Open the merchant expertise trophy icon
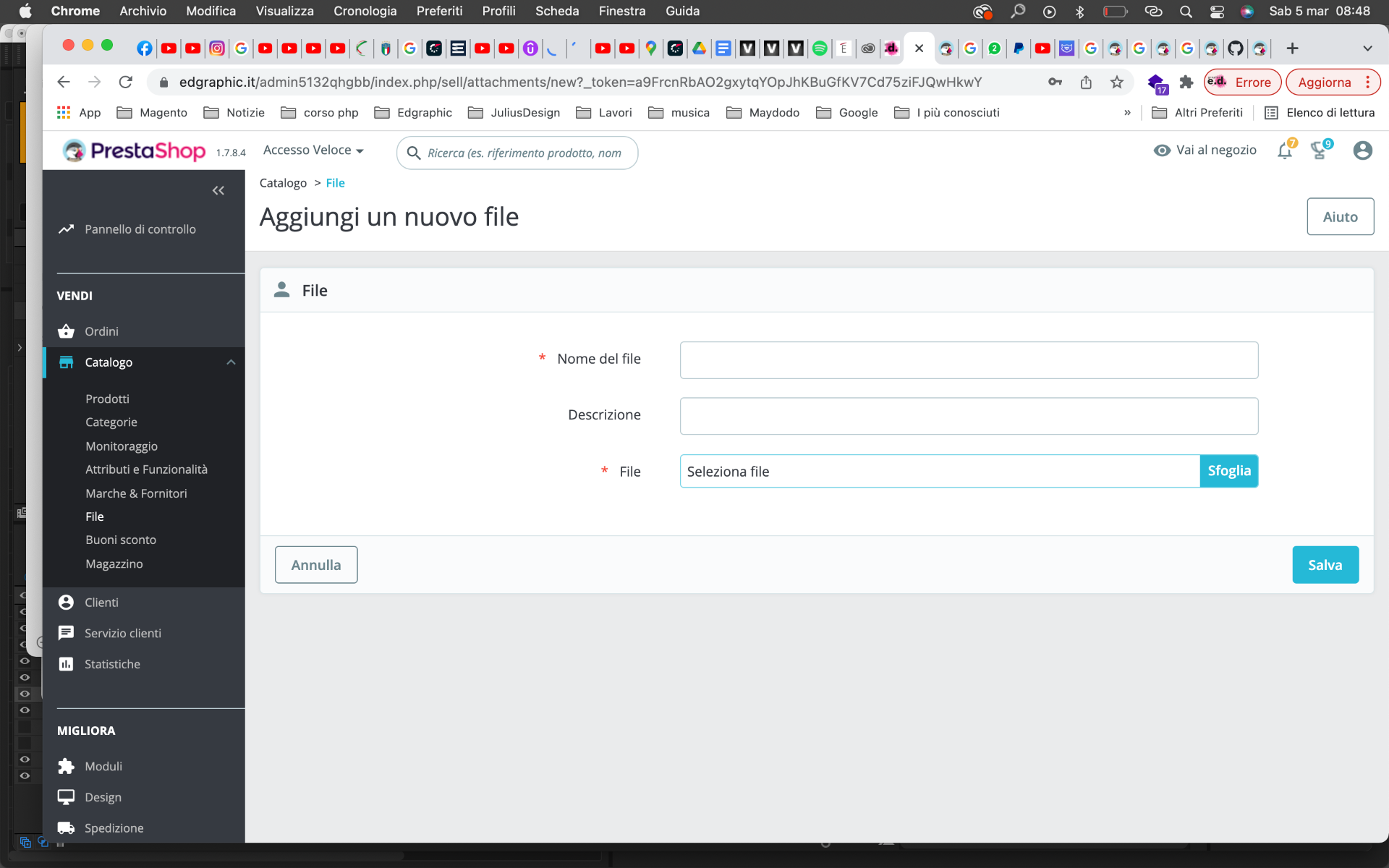 1320,150
